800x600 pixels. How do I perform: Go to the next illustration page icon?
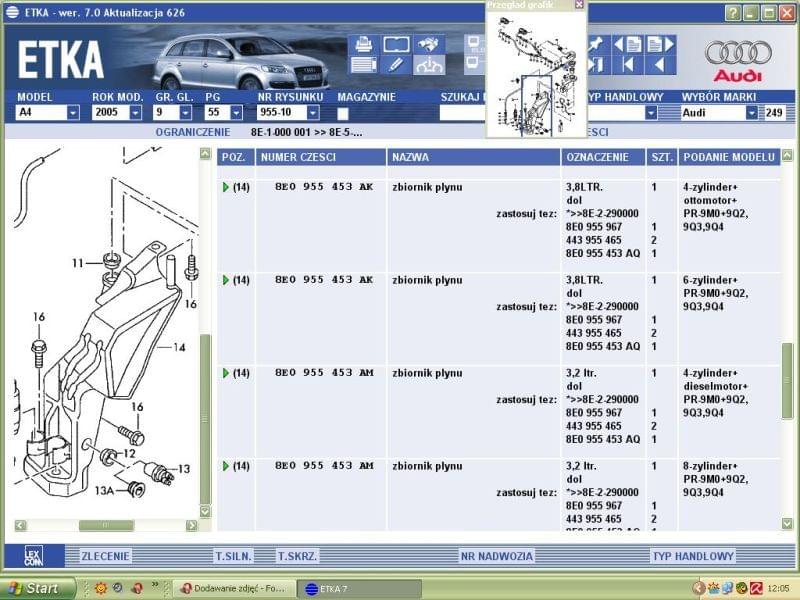659,44
